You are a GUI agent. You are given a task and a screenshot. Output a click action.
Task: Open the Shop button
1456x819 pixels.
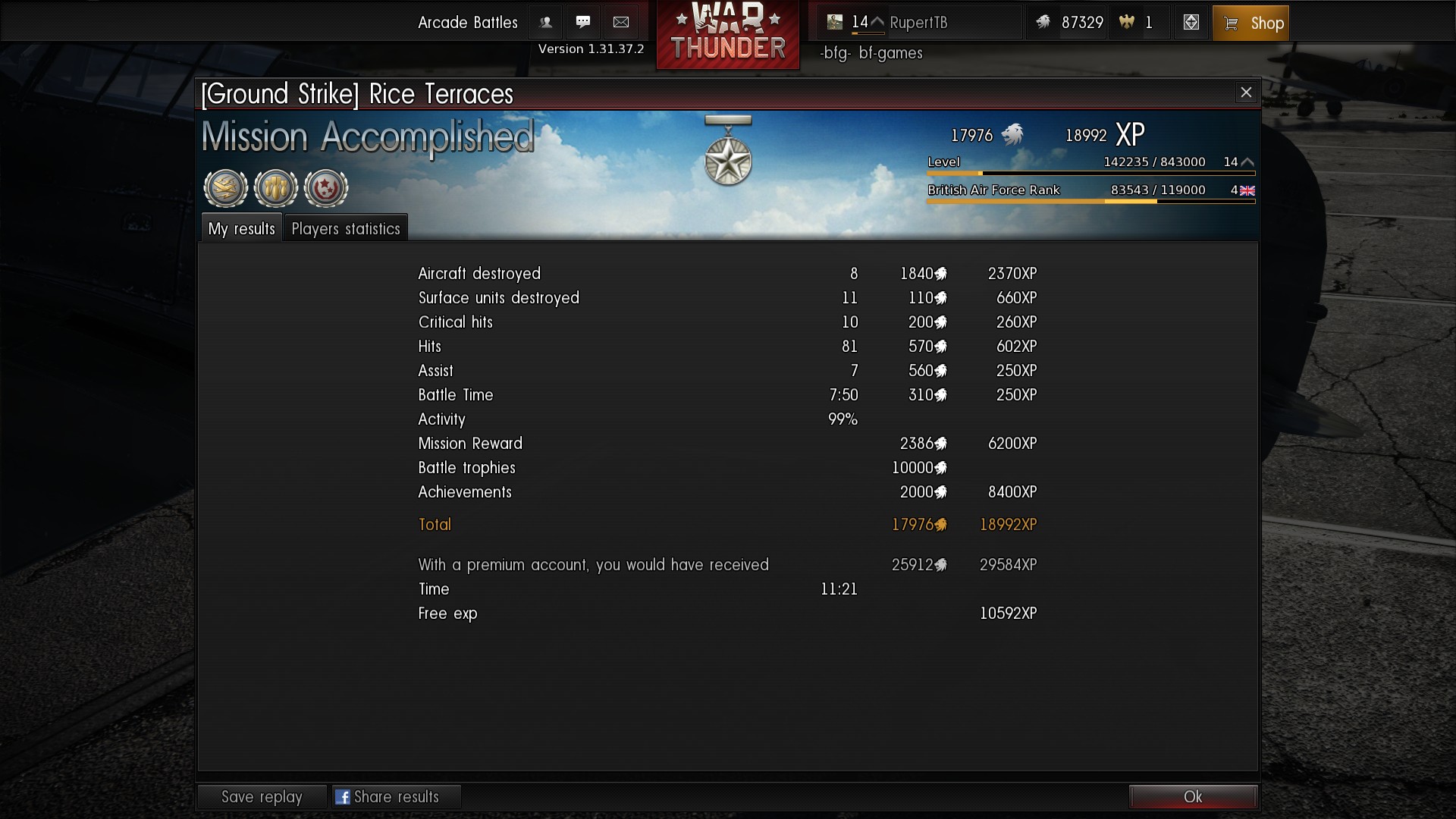1251,23
